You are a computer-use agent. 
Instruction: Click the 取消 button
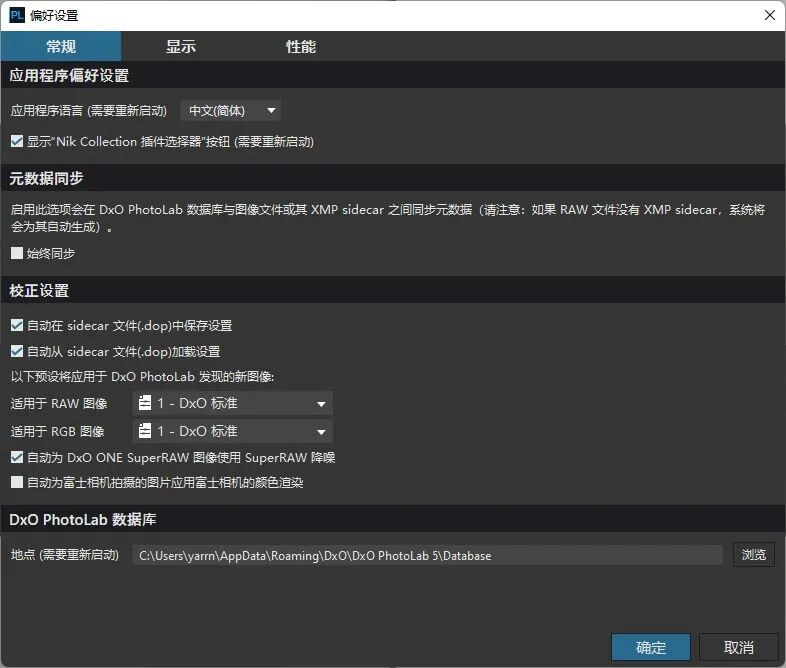tap(738, 647)
